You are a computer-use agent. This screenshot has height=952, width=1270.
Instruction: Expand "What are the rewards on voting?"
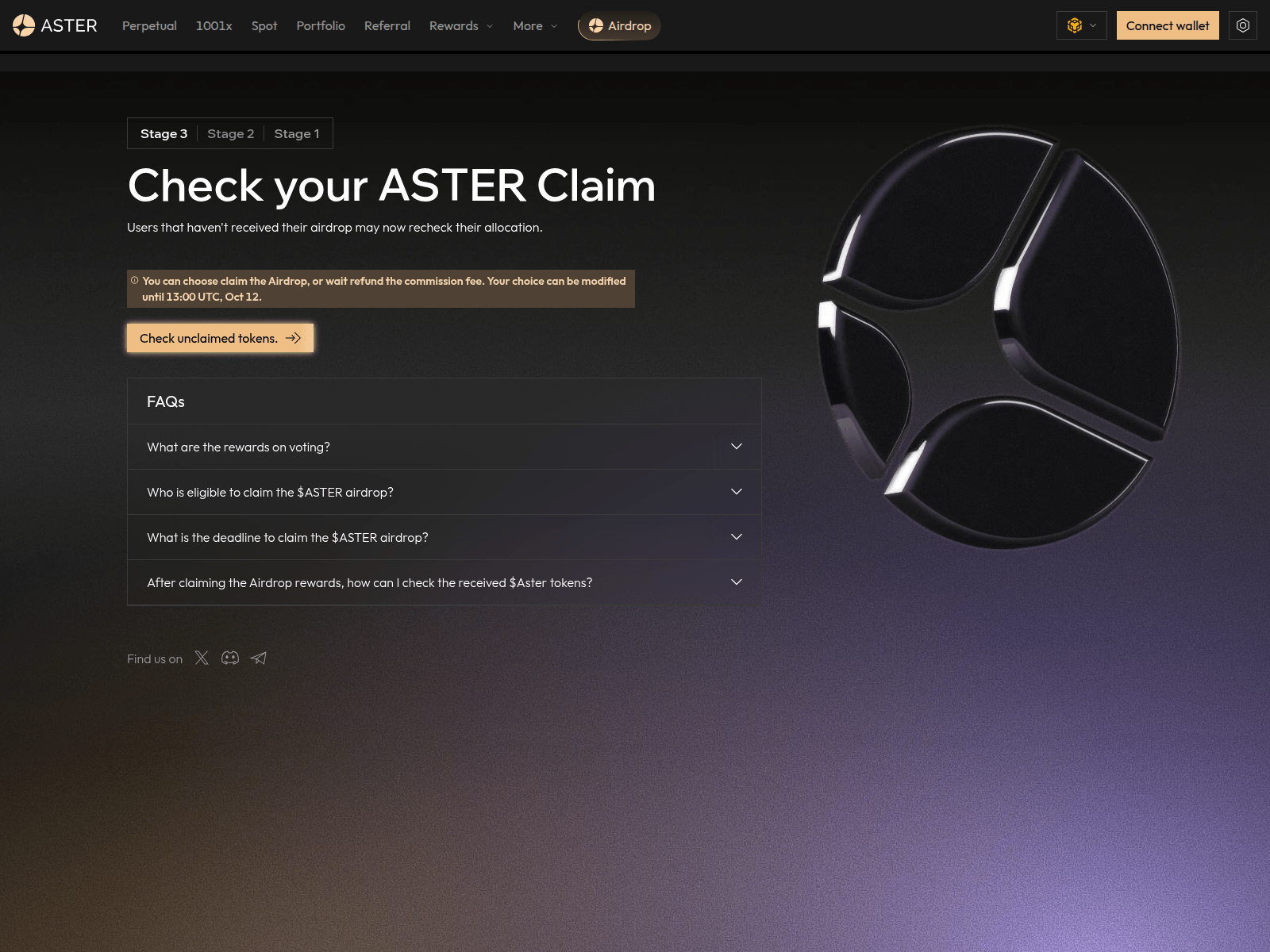(444, 447)
